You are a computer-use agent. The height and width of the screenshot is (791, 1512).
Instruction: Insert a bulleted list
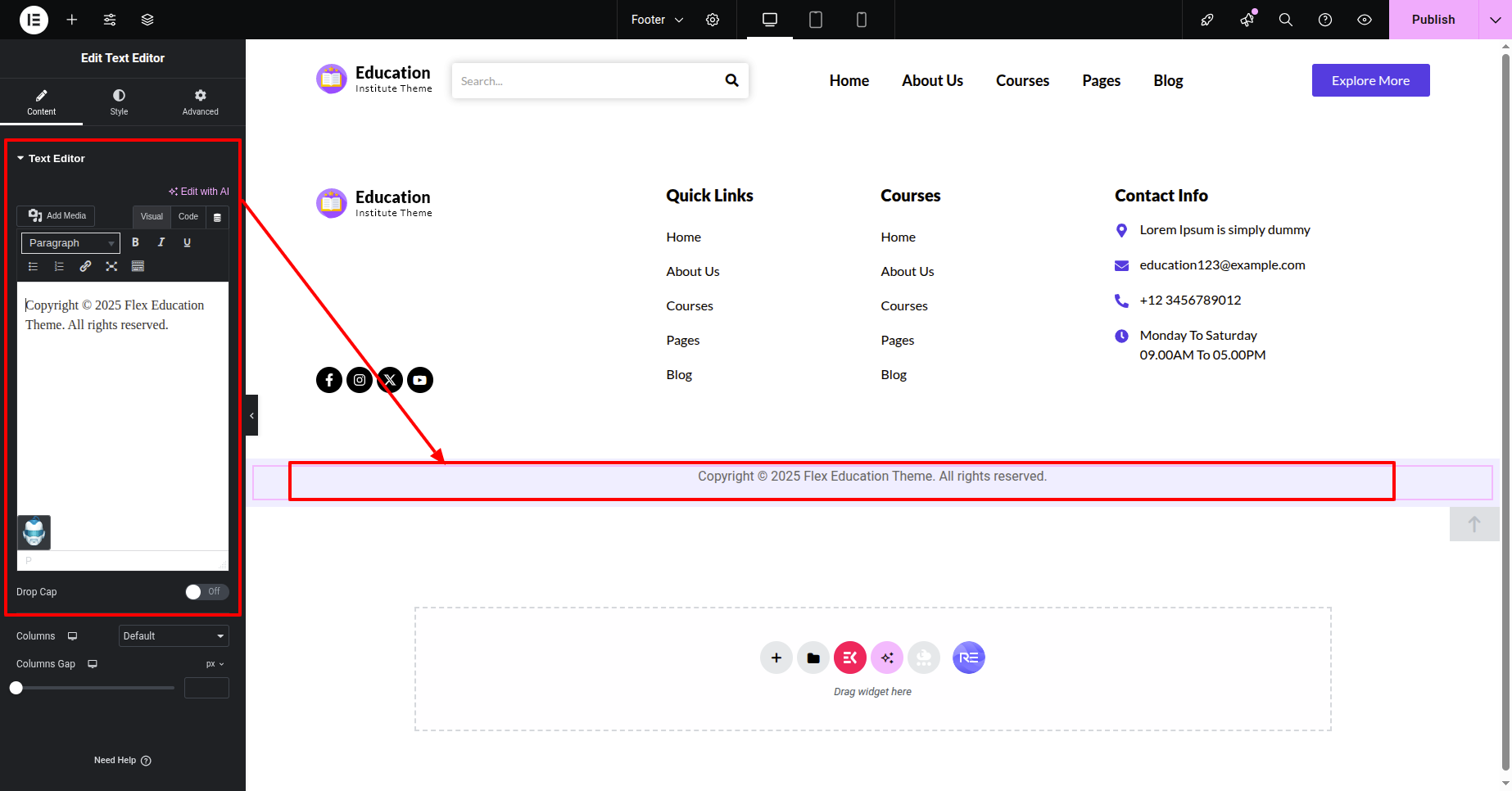coord(34,266)
